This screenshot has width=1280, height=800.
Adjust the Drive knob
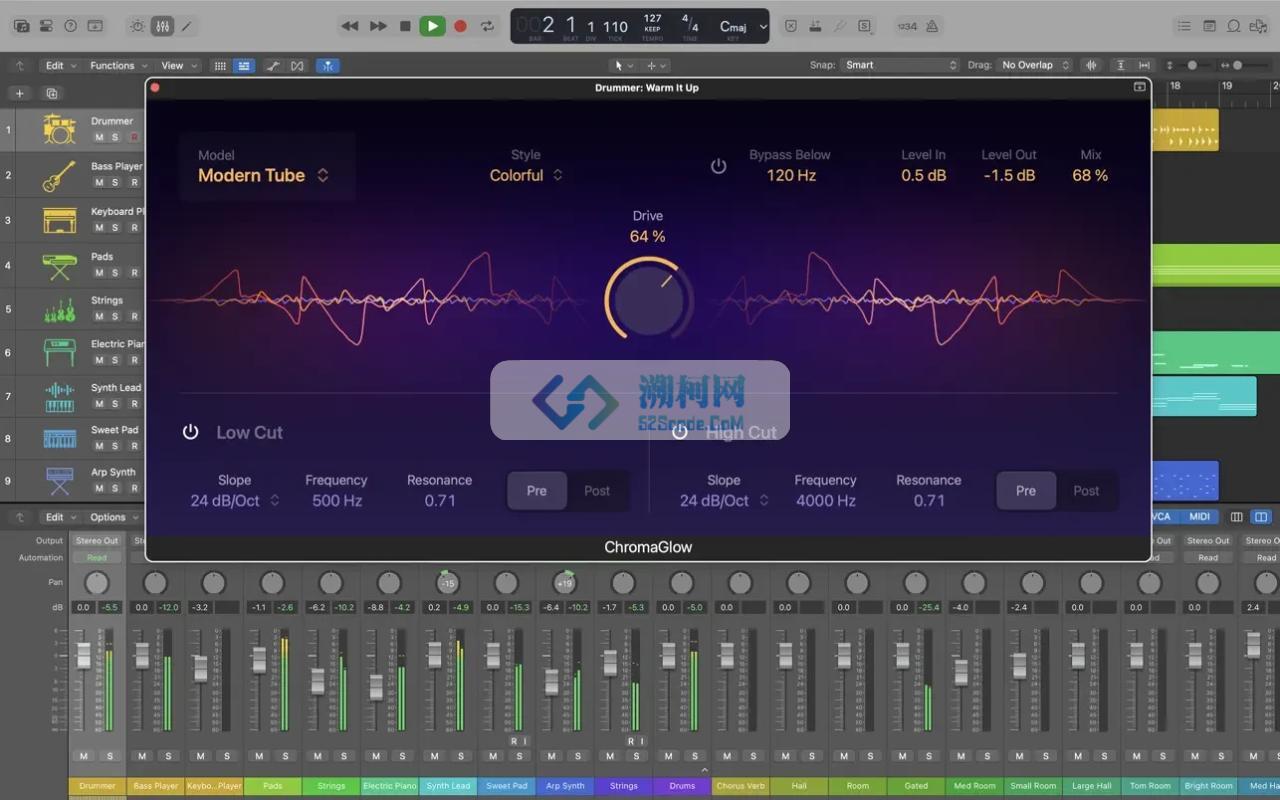point(648,299)
